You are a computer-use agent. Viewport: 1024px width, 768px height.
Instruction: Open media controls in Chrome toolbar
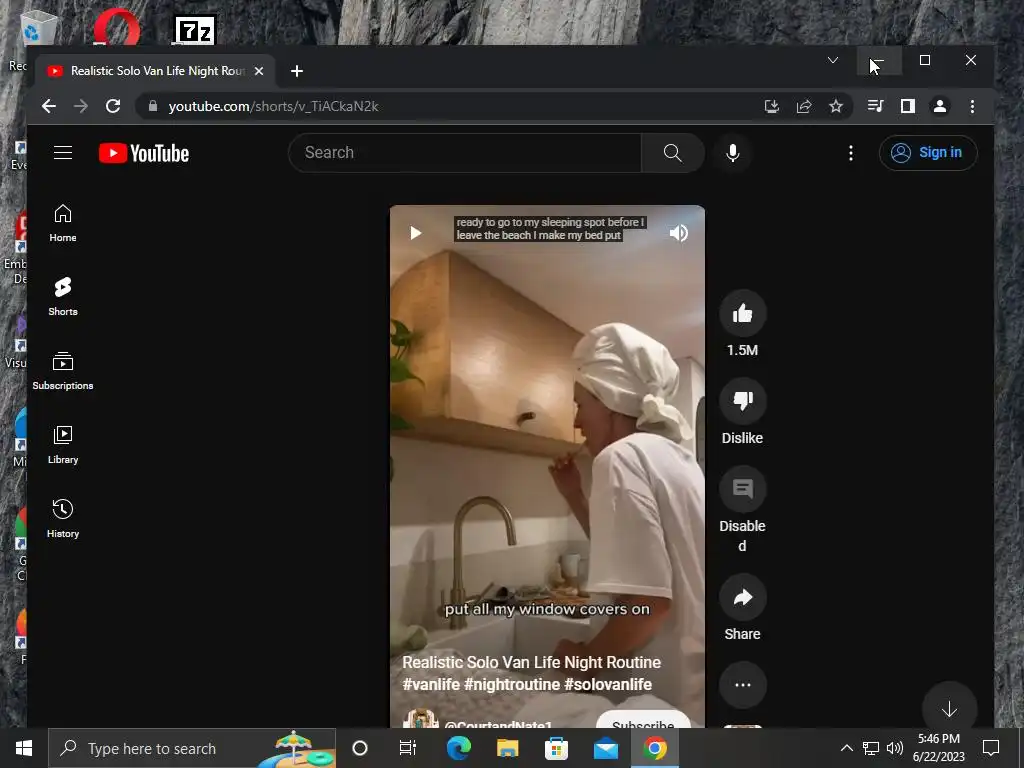(x=875, y=106)
